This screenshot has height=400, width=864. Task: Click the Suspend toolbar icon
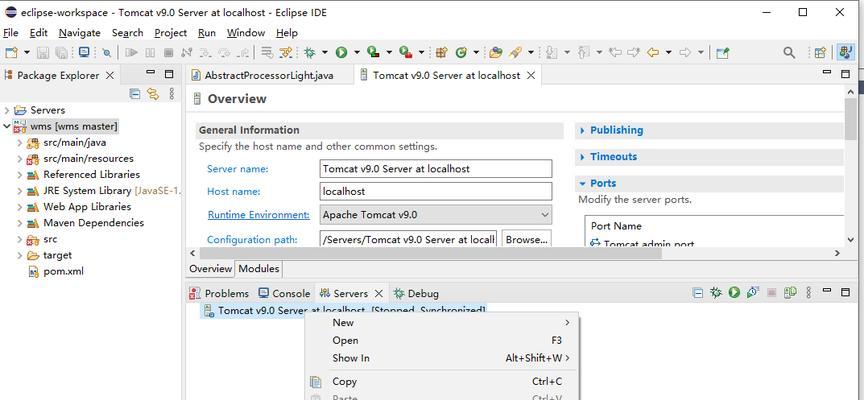click(150, 52)
